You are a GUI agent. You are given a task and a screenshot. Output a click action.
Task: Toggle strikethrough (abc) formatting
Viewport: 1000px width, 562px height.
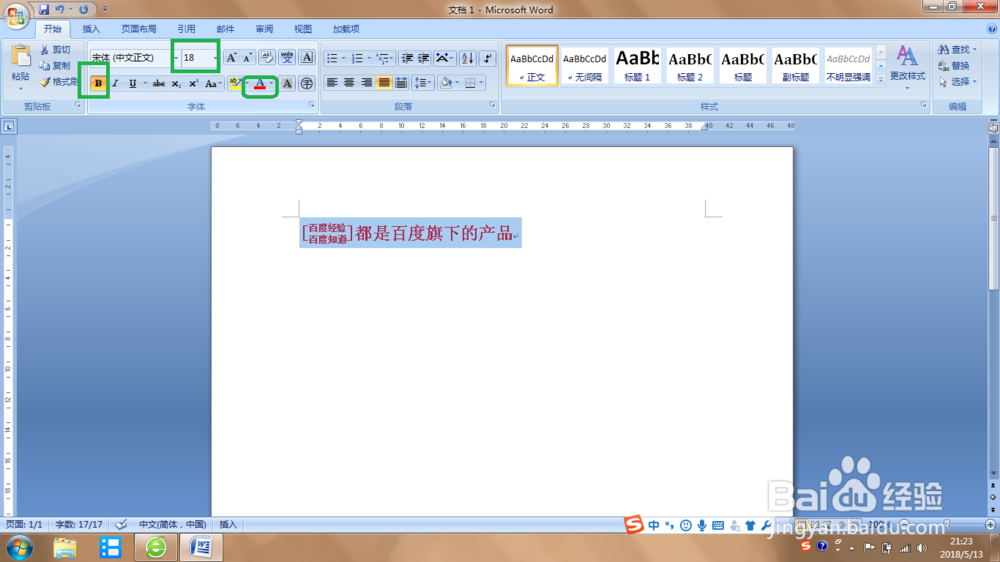pos(159,83)
